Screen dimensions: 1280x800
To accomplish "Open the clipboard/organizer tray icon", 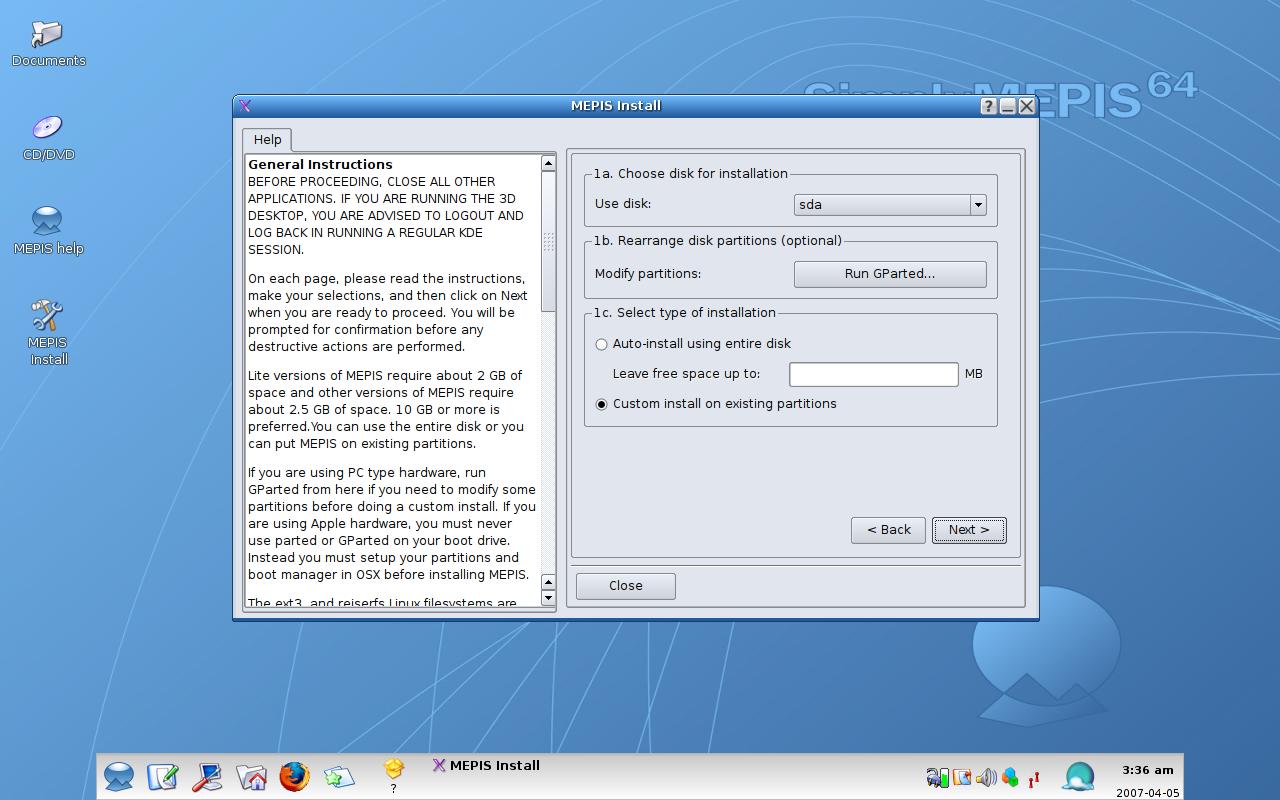I will (962, 778).
